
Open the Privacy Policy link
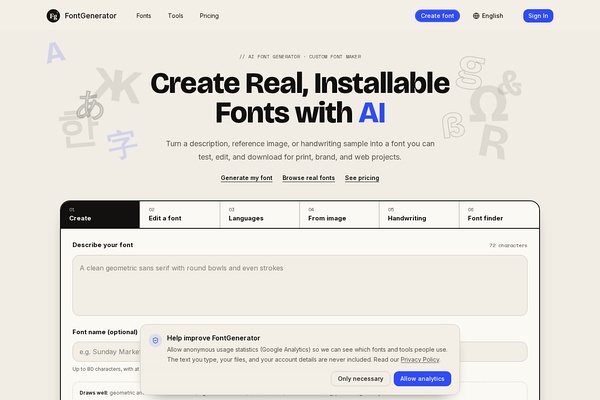[x=419, y=359]
